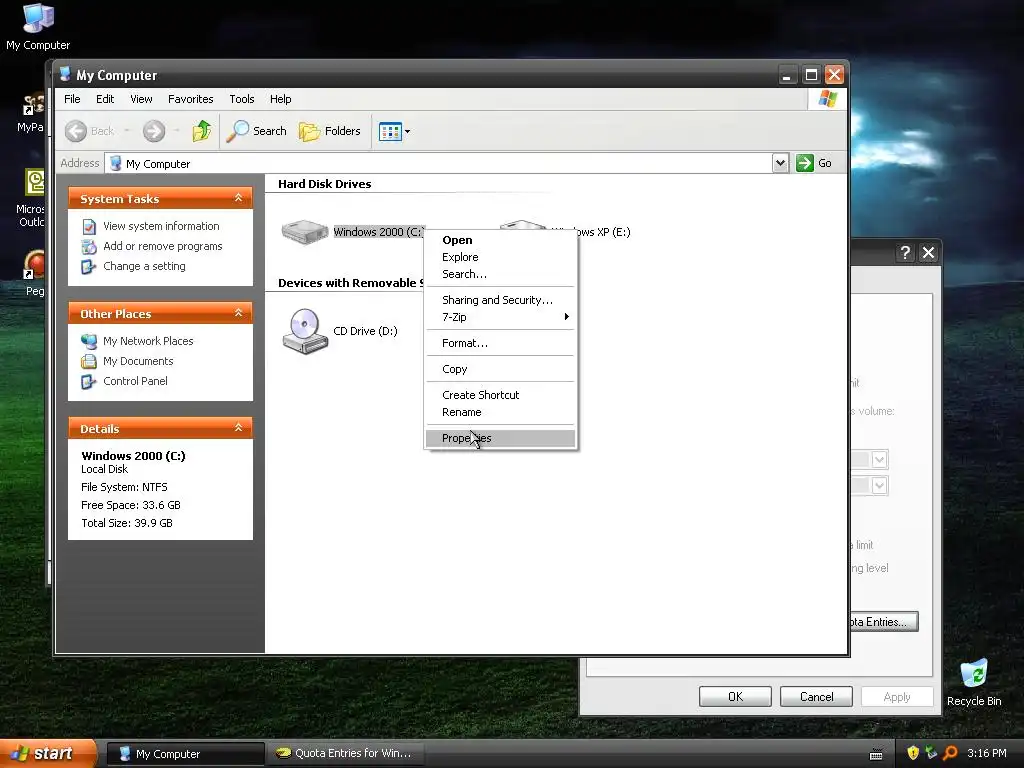Open the File menu
This screenshot has height=768, width=1024.
72,99
